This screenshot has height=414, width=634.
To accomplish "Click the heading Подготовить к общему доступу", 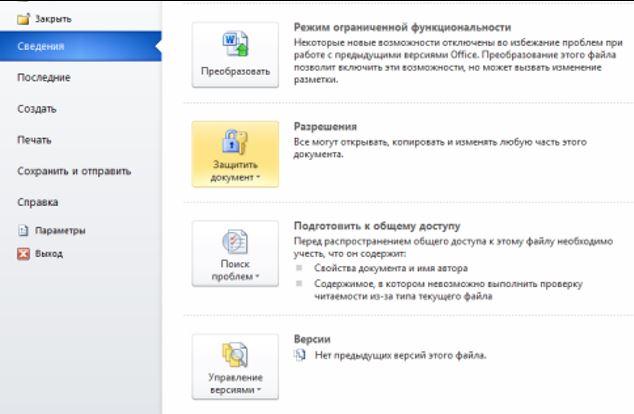I will pyautogui.click(x=377, y=226).
